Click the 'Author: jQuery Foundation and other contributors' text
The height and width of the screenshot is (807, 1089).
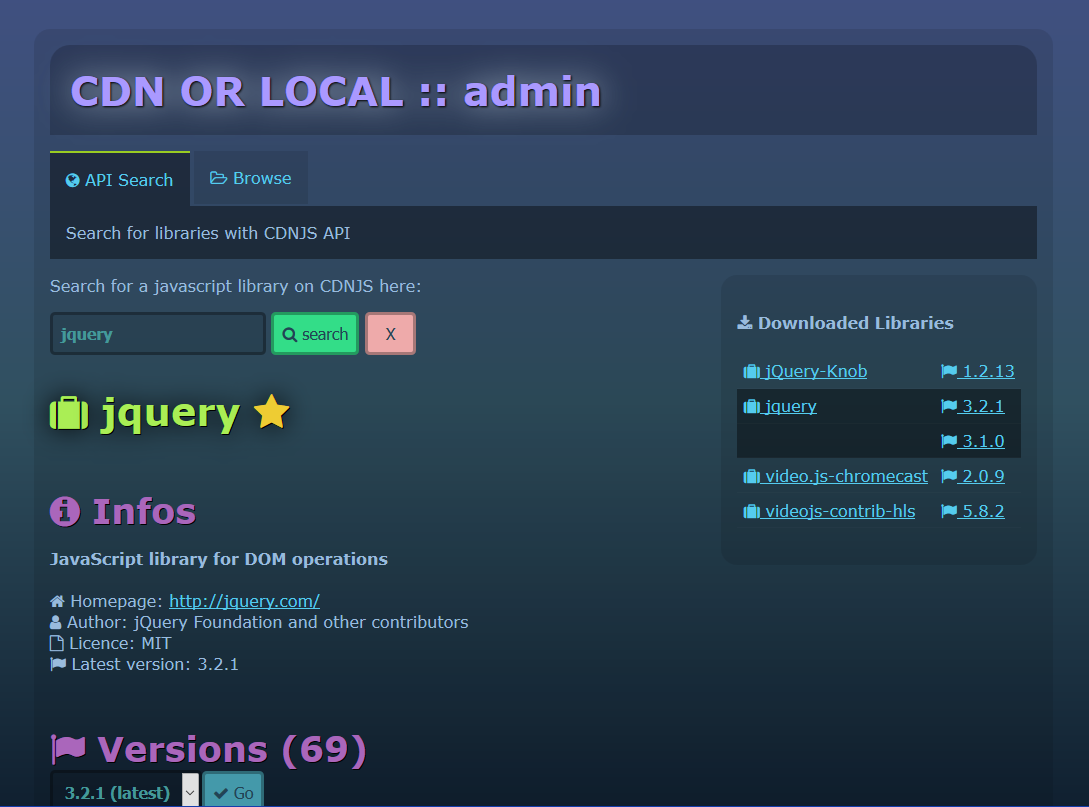click(x=267, y=622)
